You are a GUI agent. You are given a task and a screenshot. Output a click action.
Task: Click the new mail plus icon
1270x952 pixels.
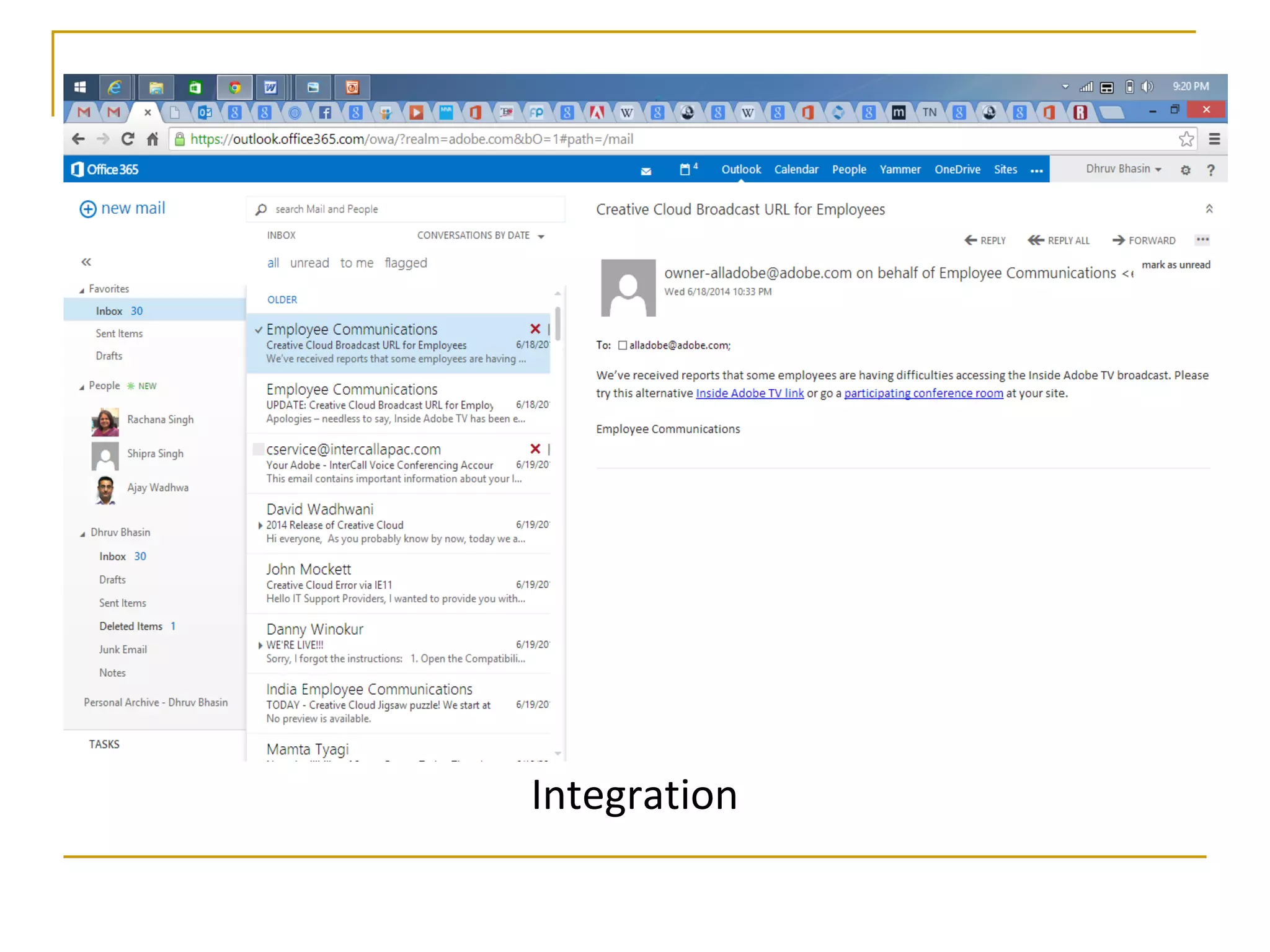point(87,209)
